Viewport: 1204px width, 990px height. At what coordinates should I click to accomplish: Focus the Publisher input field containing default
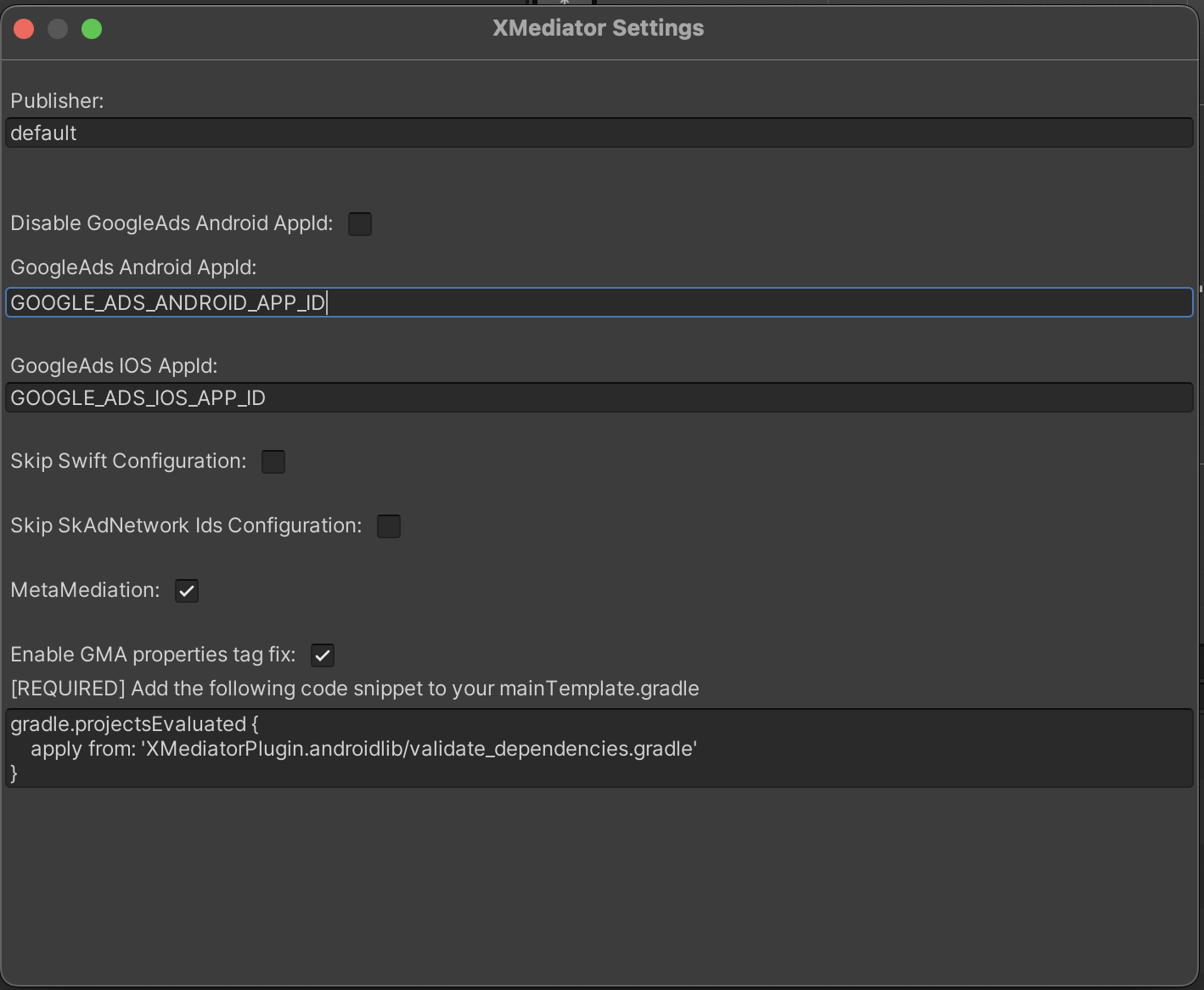[599, 133]
